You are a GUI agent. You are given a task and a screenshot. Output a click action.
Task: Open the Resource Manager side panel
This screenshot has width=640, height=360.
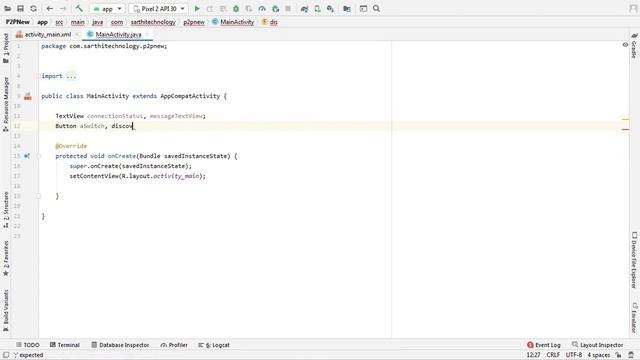click(x=6, y=104)
